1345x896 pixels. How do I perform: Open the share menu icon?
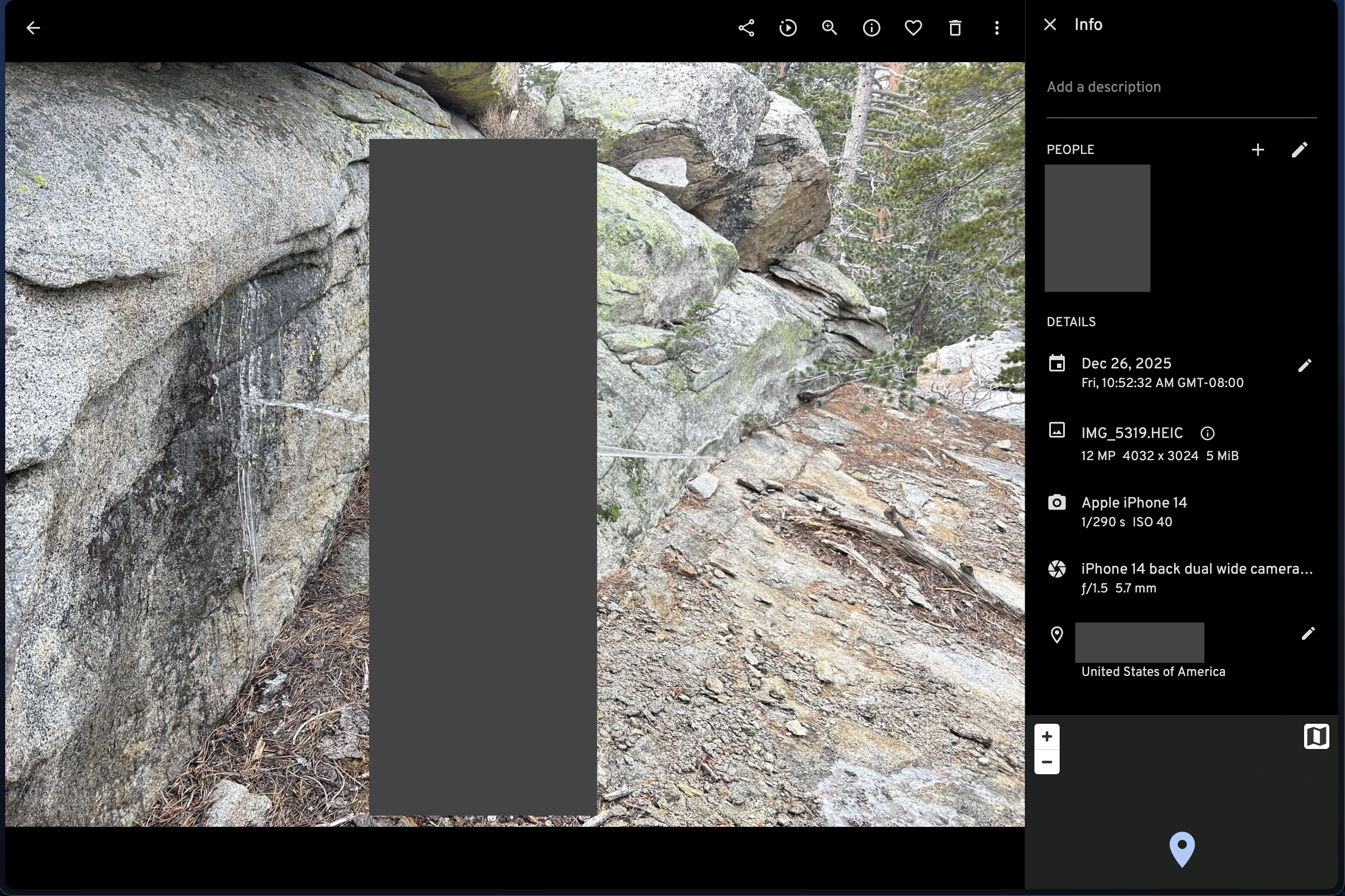pyautogui.click(x=746, y=28)
